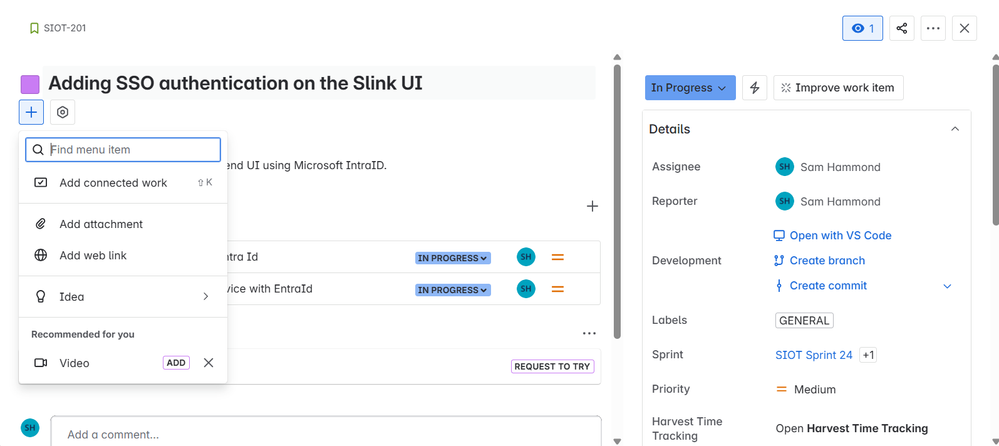The image size is (999, 446).
Task: Click the Reporter Sam Hammond
Action: click(828, 201)
